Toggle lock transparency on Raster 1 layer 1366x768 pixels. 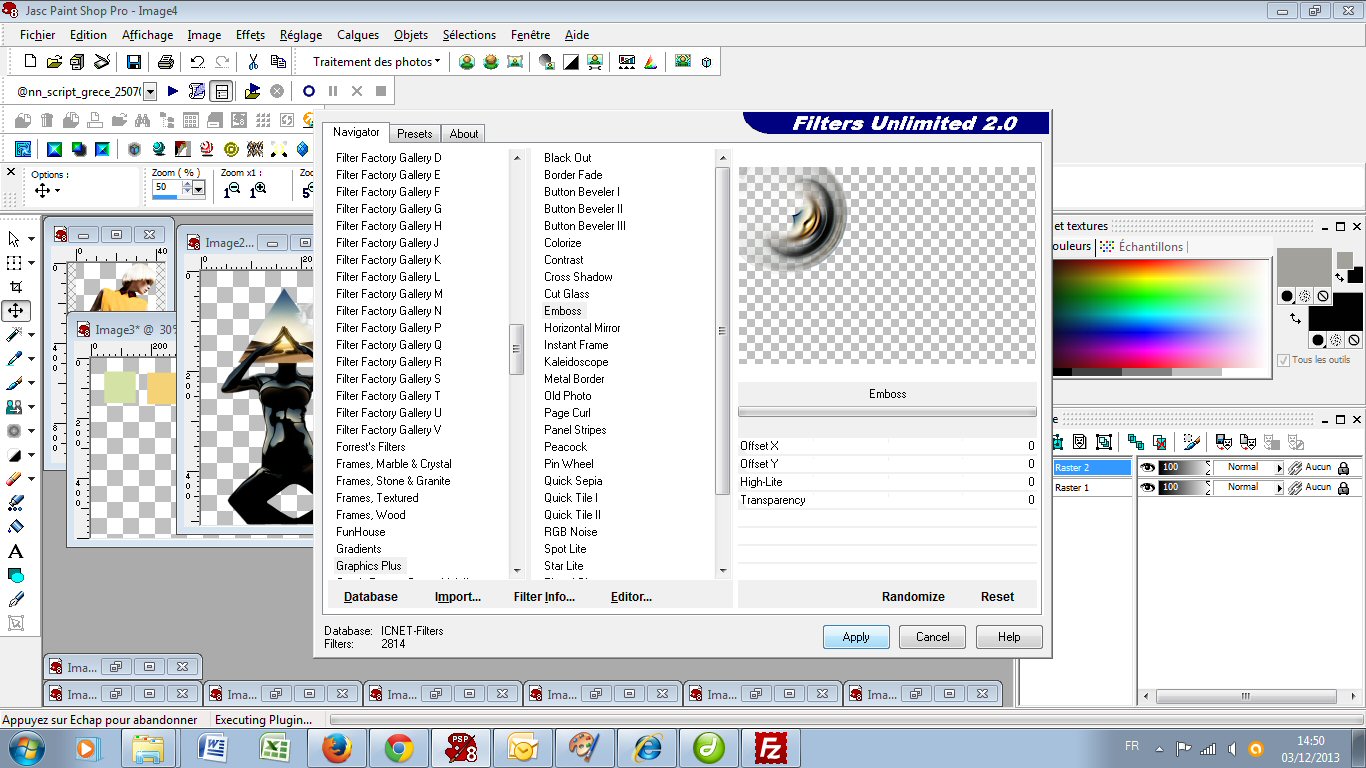click(1343, 487)
